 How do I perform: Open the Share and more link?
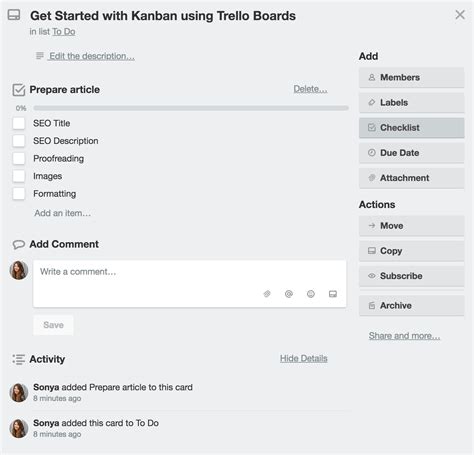click(x=404, y=336)
